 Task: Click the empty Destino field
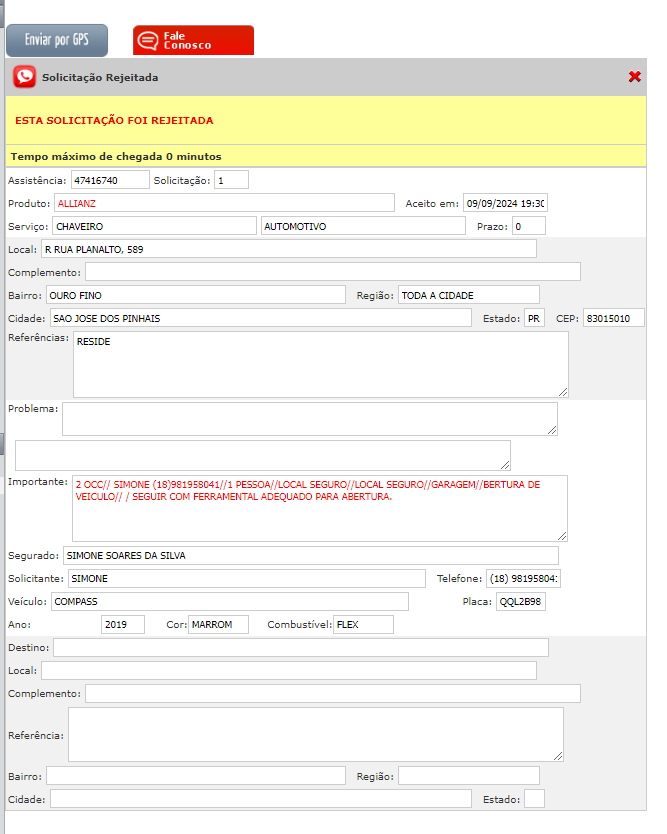point(301,647)
